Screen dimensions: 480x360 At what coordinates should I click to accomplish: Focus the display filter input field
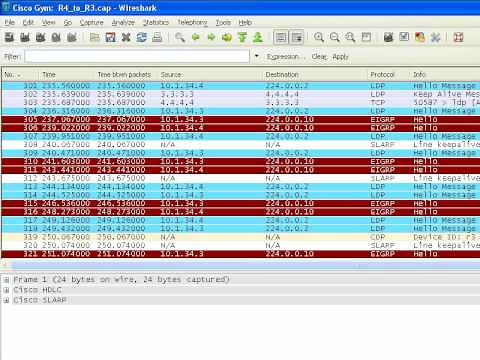pyautogui.click(x=137, y=56)
